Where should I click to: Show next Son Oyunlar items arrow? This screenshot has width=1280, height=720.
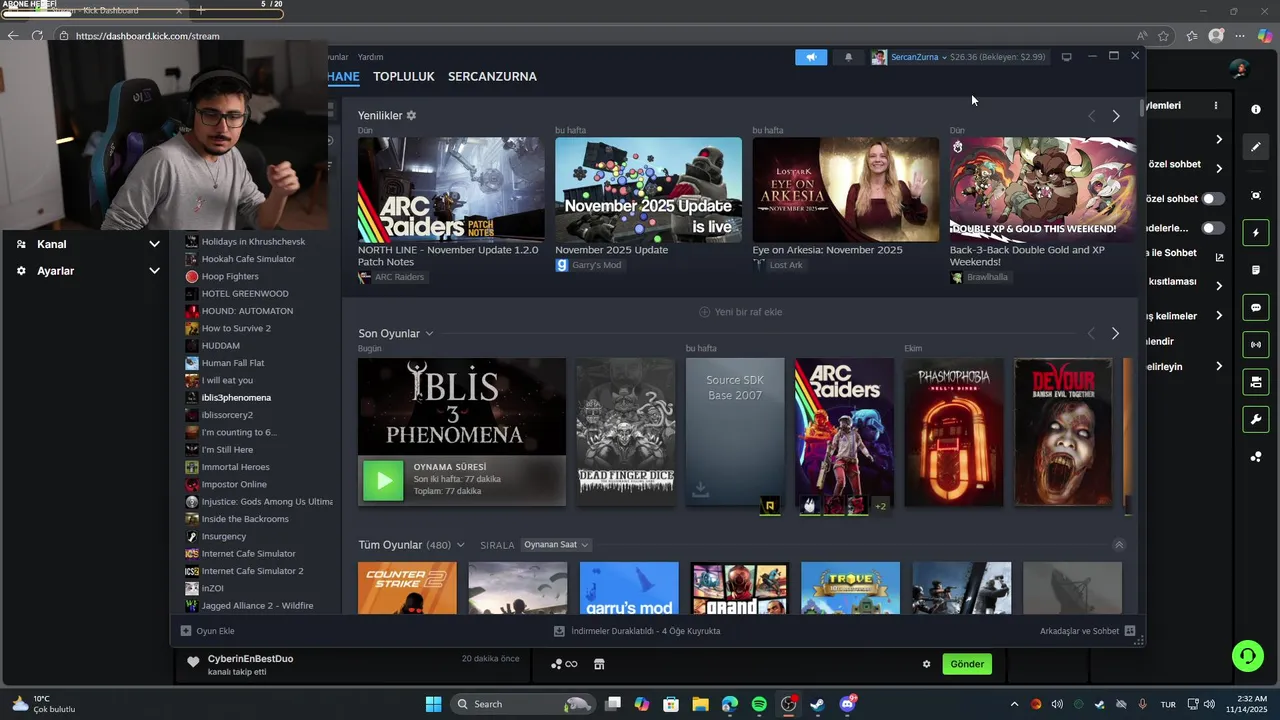click(1115, 333)
